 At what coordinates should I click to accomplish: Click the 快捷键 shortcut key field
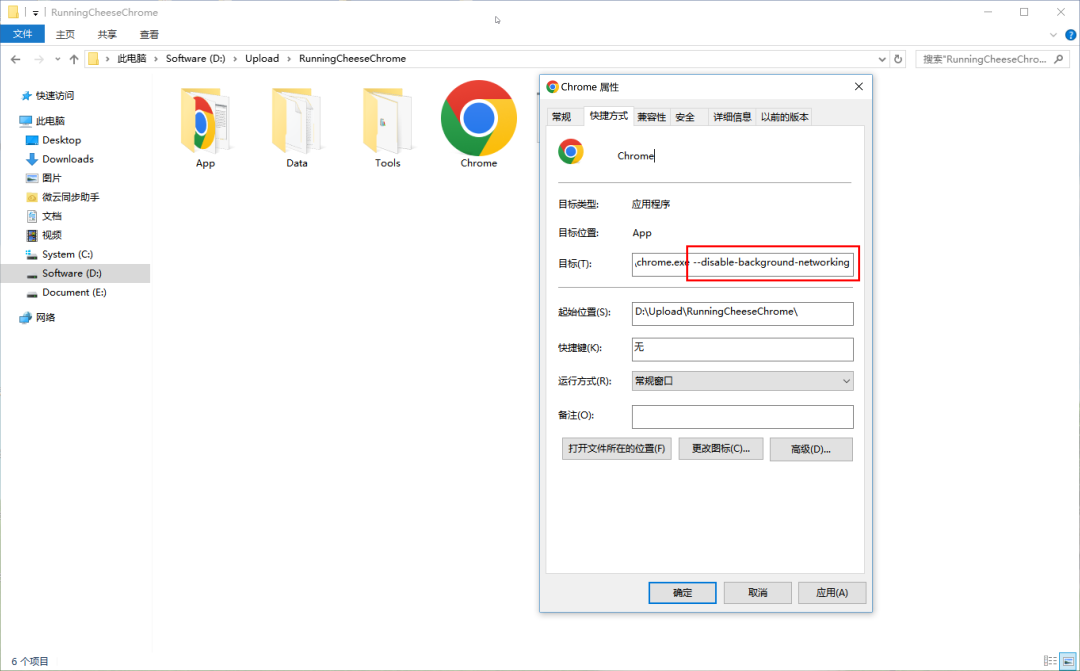coord(742,349)
